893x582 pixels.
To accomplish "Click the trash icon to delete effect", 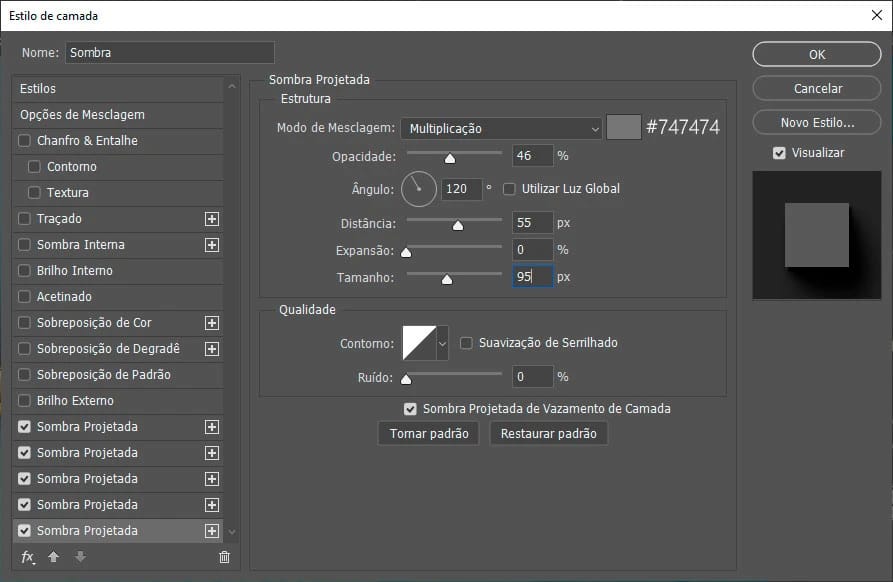I will (224, 557).
